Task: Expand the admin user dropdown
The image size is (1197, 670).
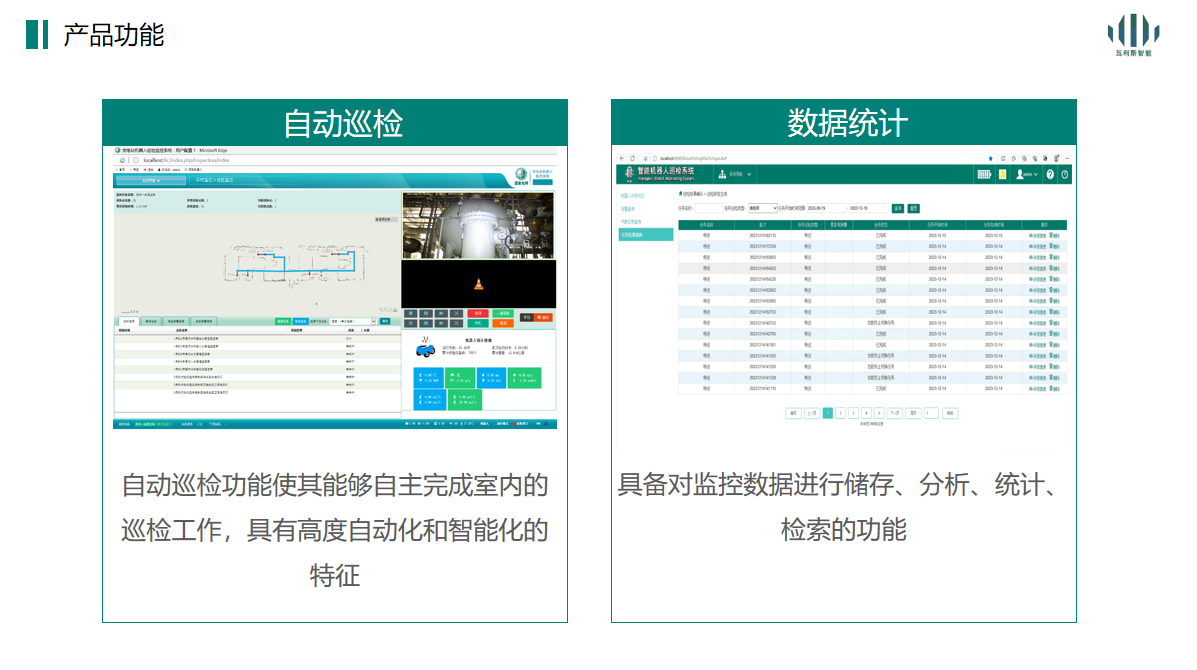Action: pos(1027,174)
